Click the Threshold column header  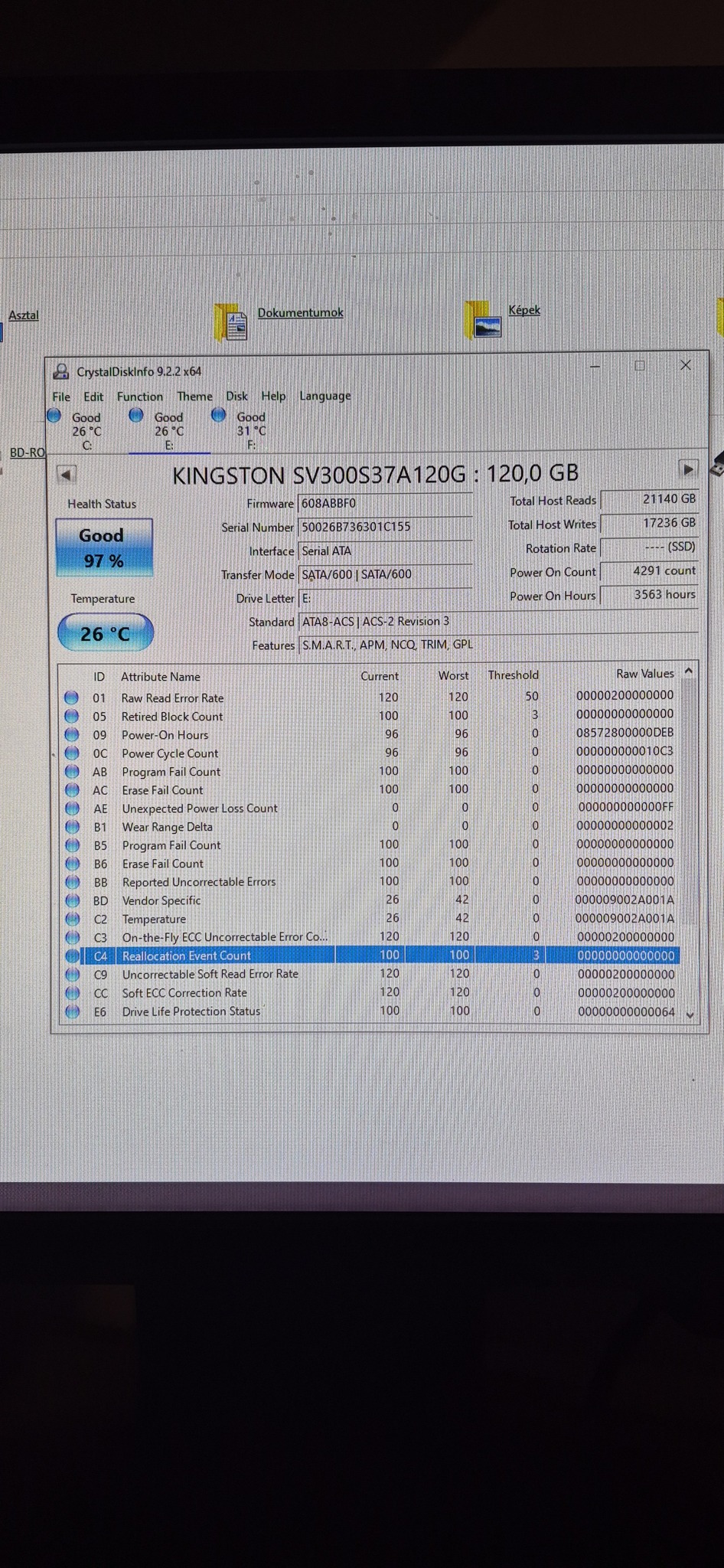click(514, 675)
